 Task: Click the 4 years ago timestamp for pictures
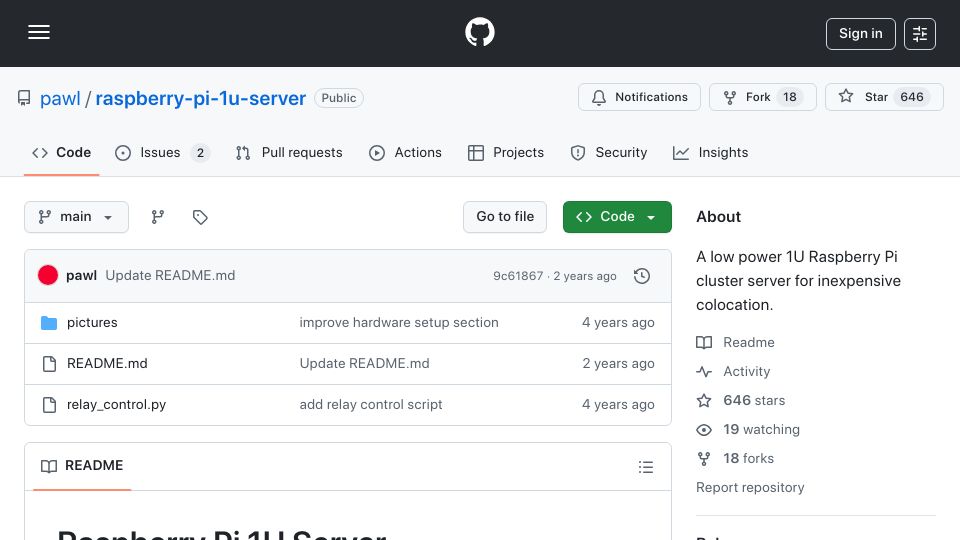click(x=618, y=323)
